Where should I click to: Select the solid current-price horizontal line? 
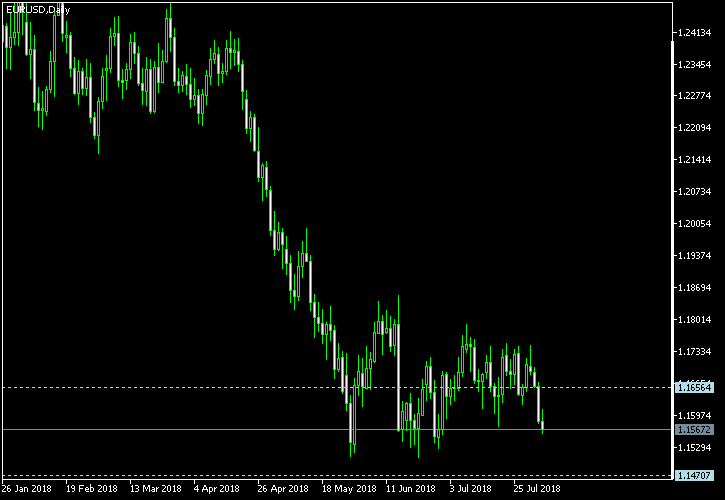pos(337,430)
